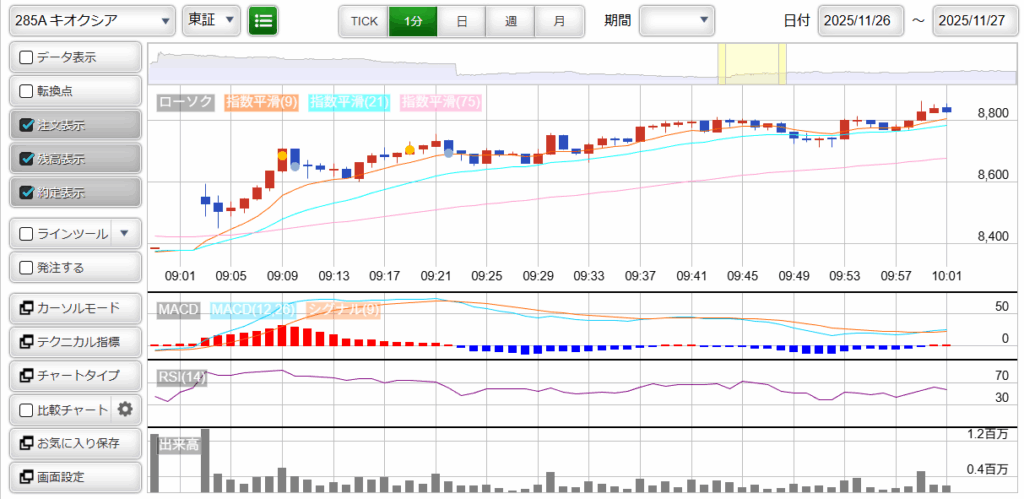Viewport: 1024px width, 499px height.
Task: Enable the データ表示 checkbox
Action: (x=26, y=58)
